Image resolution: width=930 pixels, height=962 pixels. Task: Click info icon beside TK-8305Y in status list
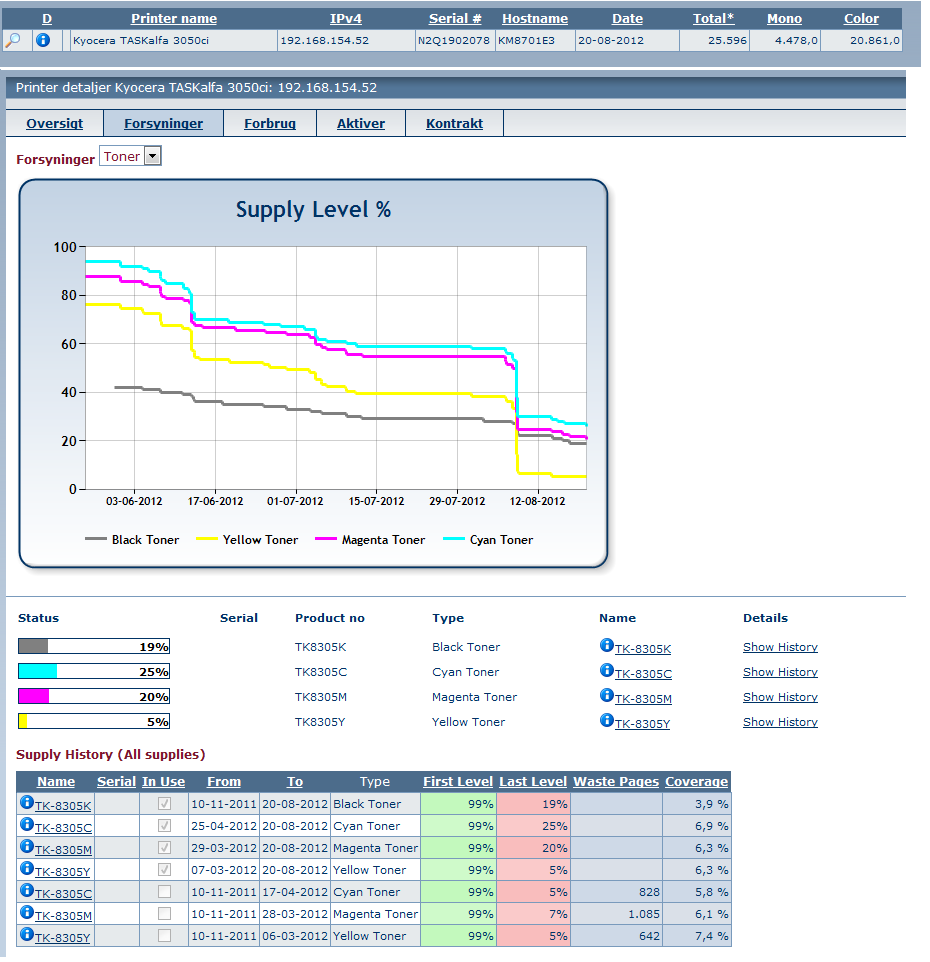coord(606,721)
